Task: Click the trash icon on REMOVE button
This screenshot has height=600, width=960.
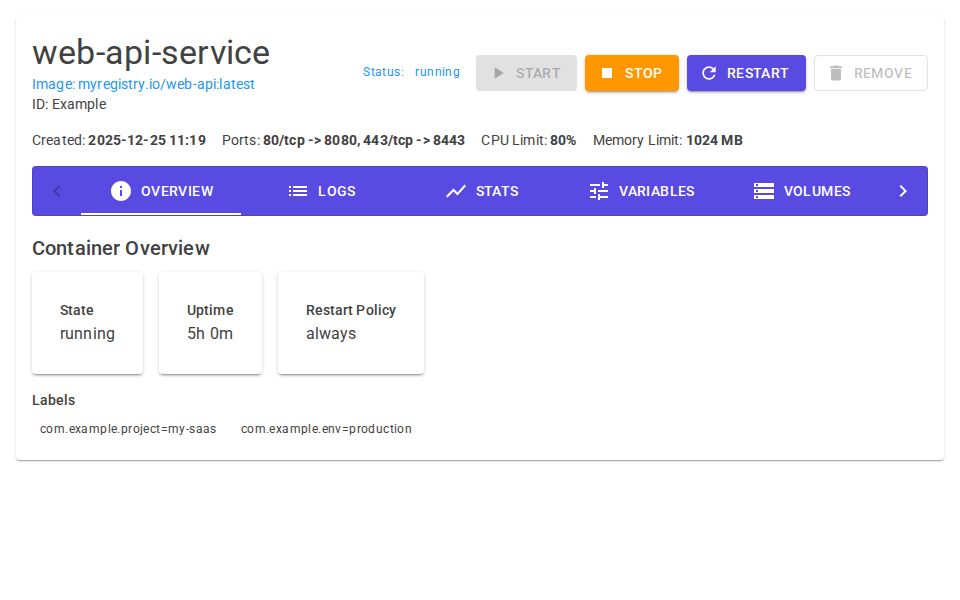Action: [x=837, y=73]
